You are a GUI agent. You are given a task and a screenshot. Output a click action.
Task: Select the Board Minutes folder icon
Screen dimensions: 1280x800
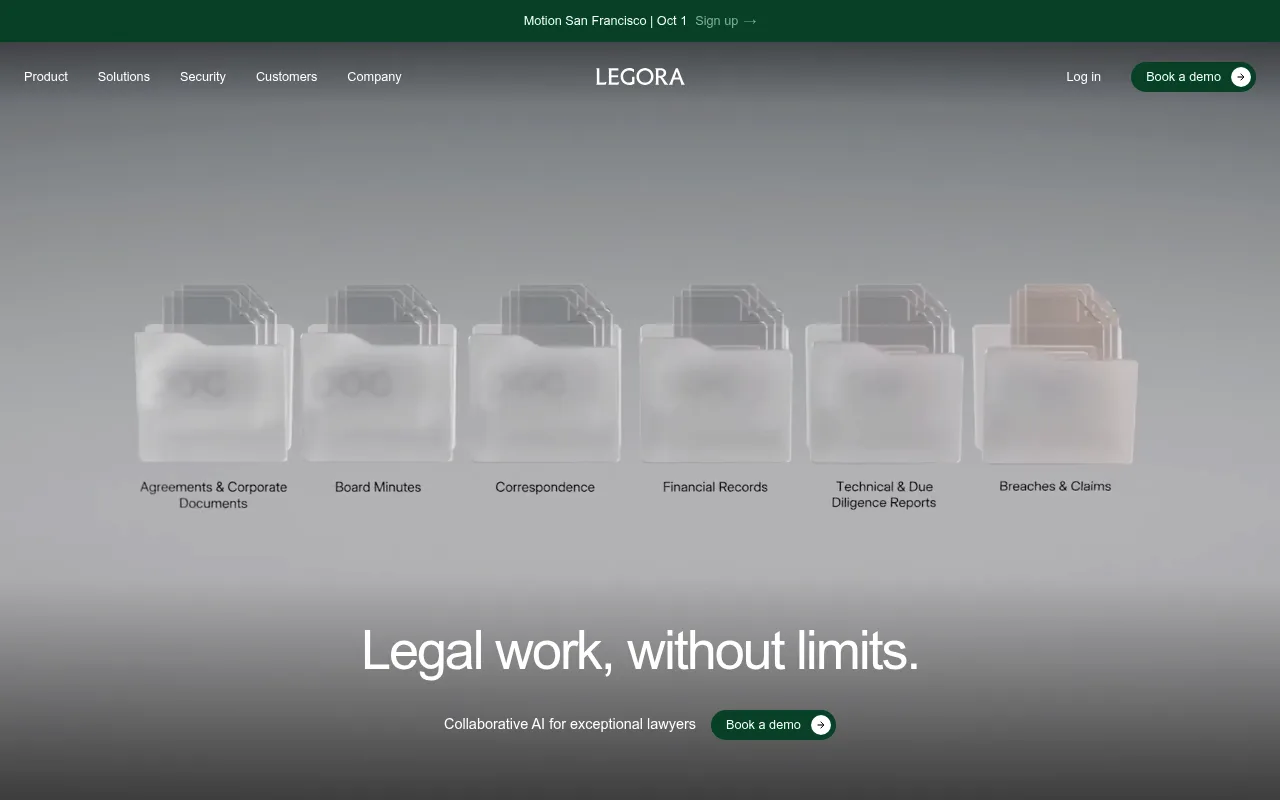[378, 373]
